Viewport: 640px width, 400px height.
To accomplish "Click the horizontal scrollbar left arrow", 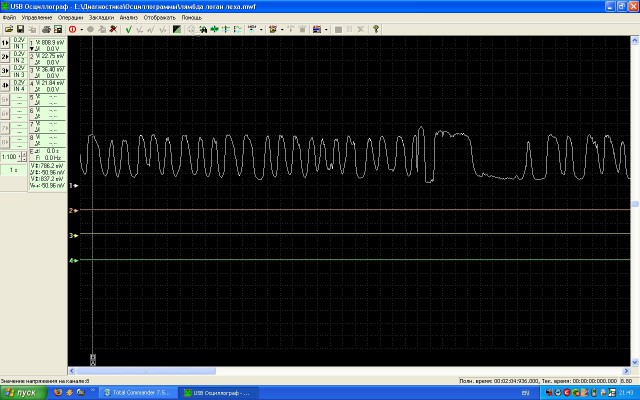I will 71,371.
